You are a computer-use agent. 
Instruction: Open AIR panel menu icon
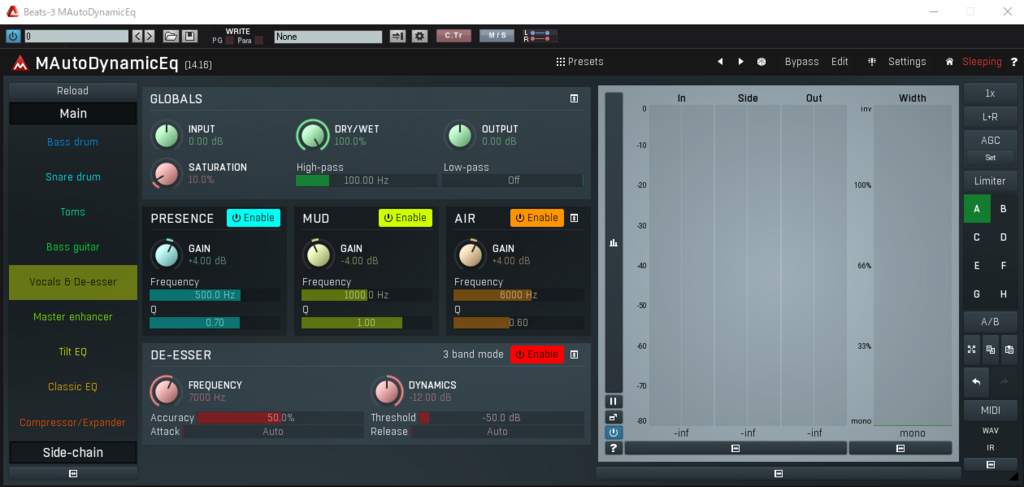coord(574,218)
